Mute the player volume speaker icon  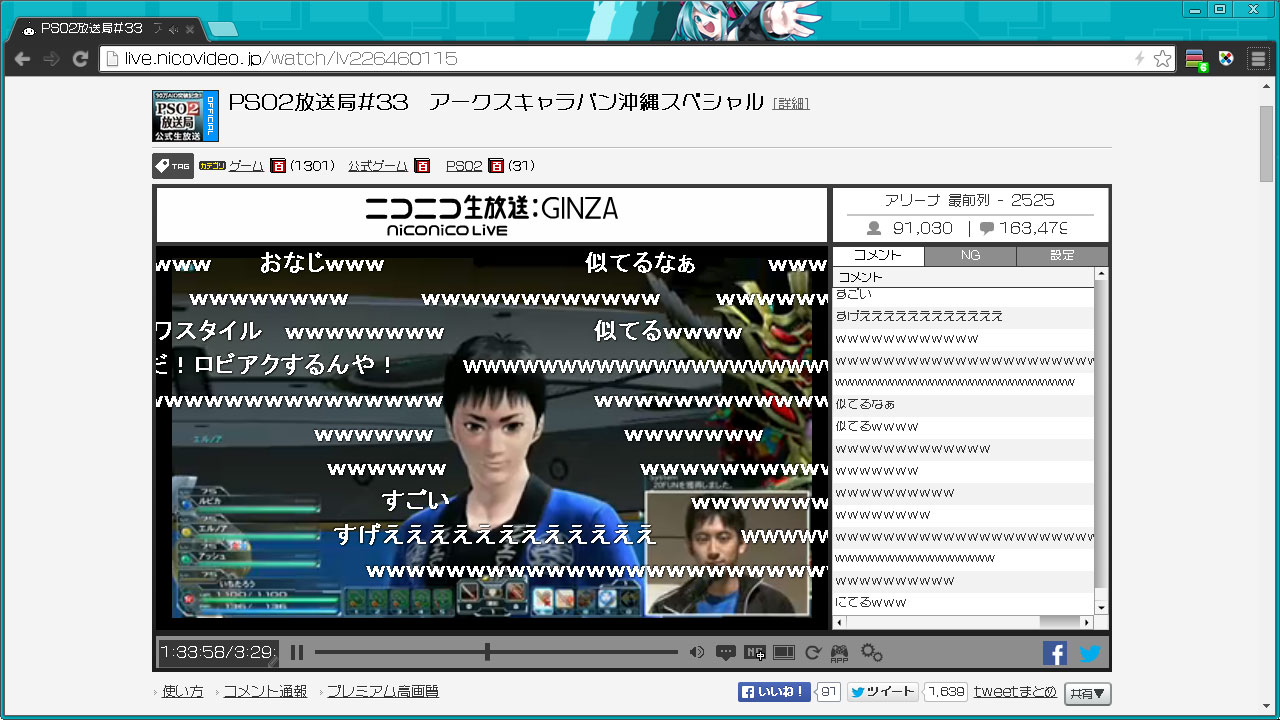tap(697, 653)
